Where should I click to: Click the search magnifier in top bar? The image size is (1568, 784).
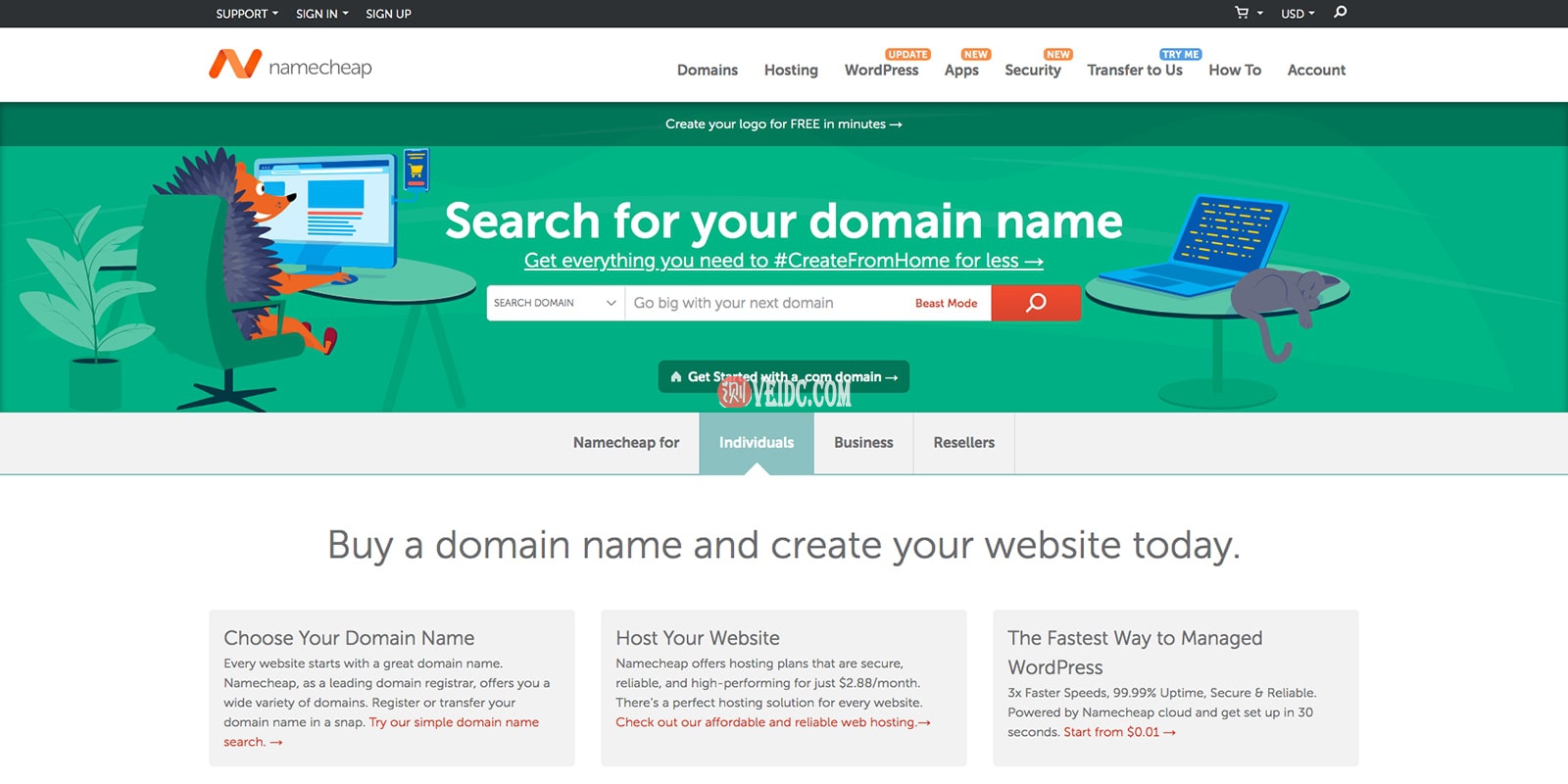pyautogui.click(x=1341, y=13)
